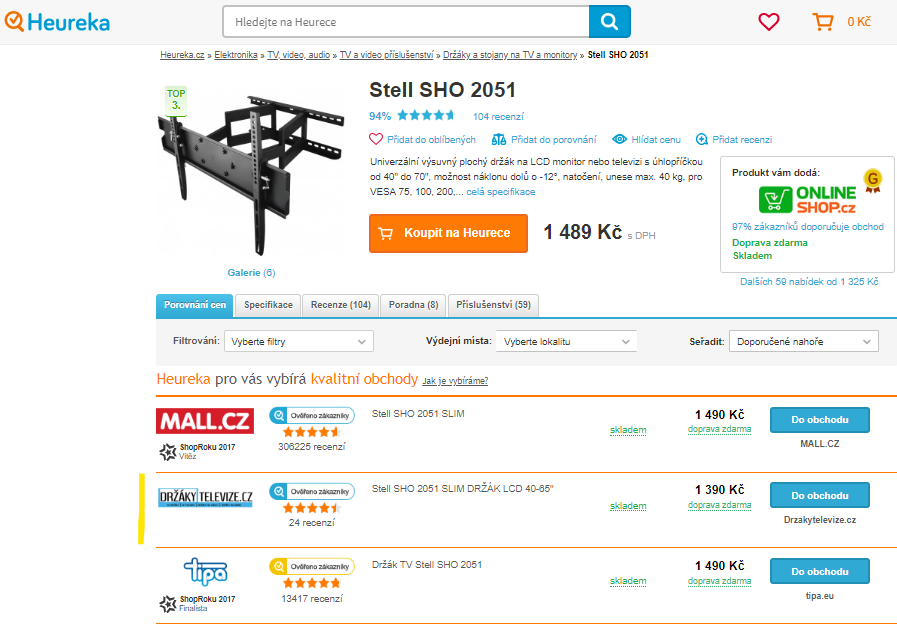
Task: Open favorites via the heart icon in header
Action: click(x=768, y=22)
